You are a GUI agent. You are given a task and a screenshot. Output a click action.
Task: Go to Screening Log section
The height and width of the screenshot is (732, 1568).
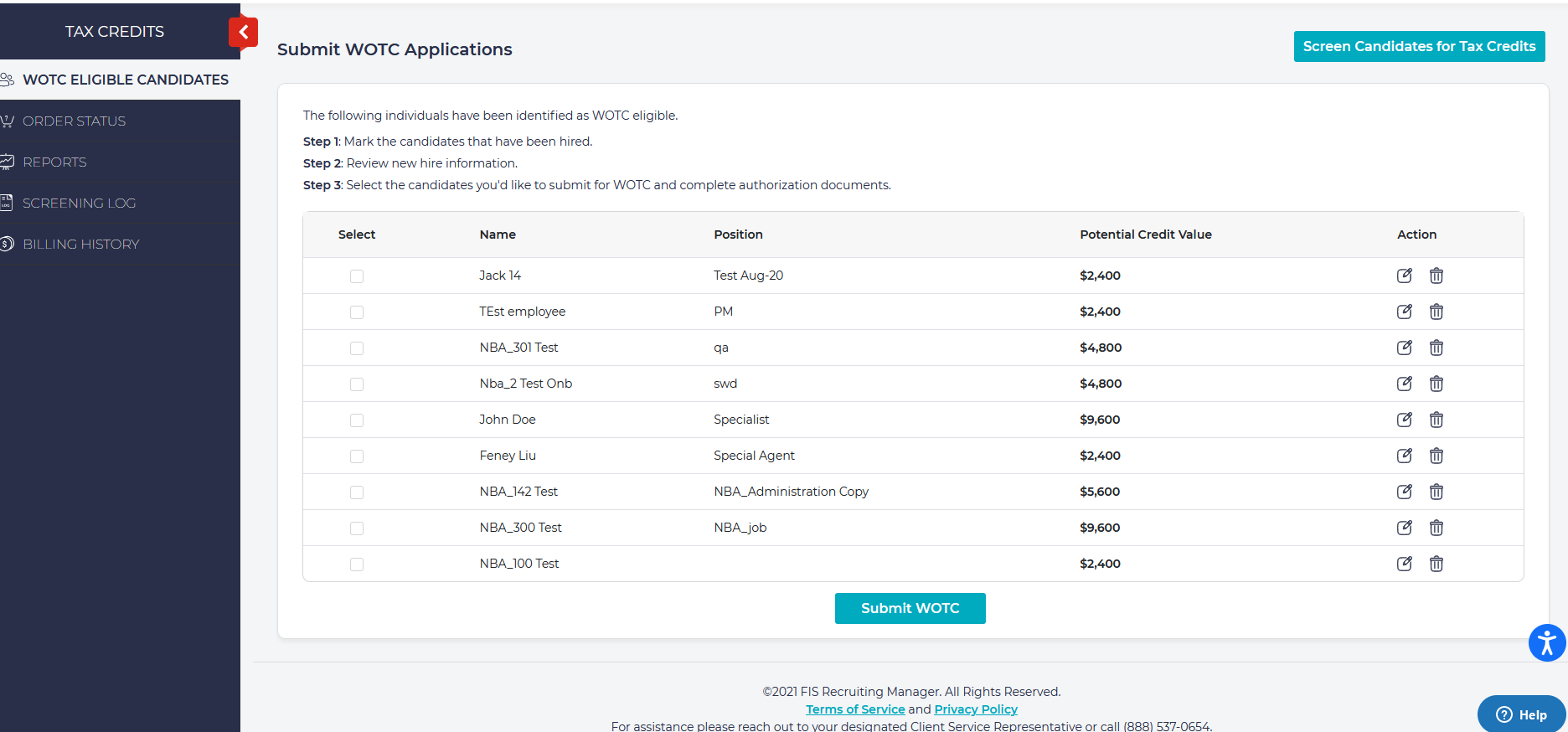pyautogui.click(x=79, y=204)
